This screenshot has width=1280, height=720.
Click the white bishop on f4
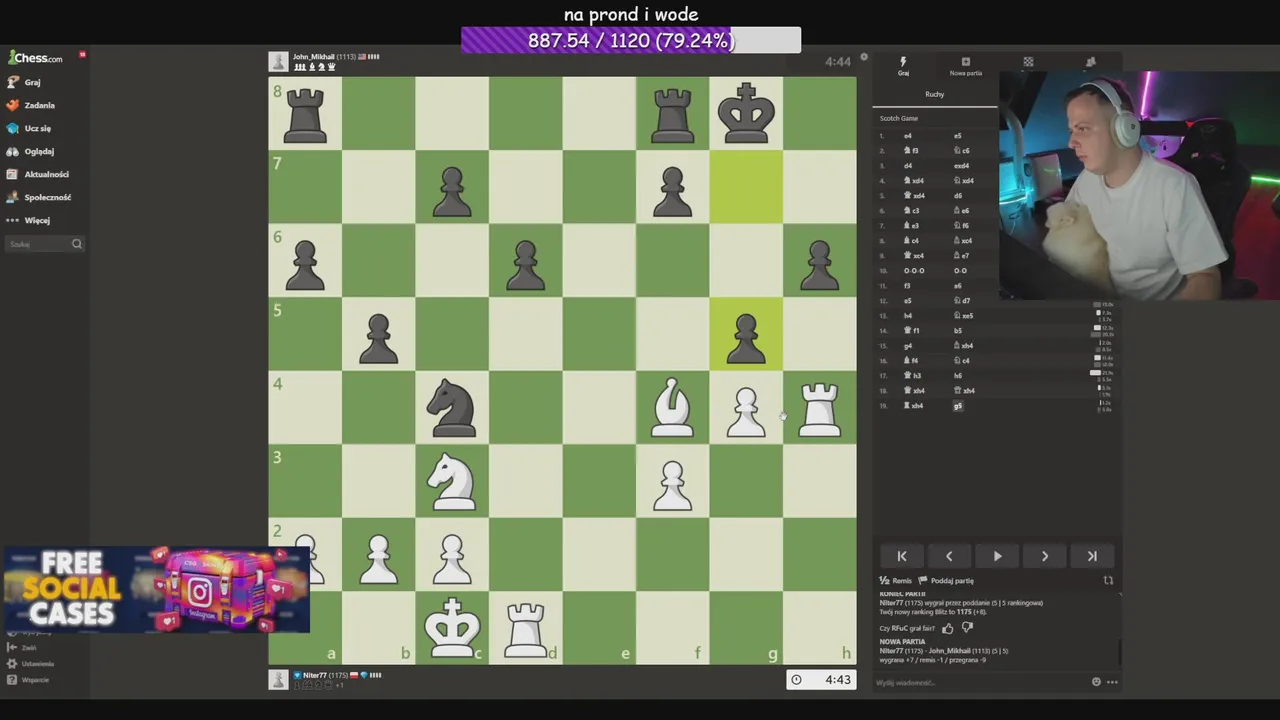point(672,407)
